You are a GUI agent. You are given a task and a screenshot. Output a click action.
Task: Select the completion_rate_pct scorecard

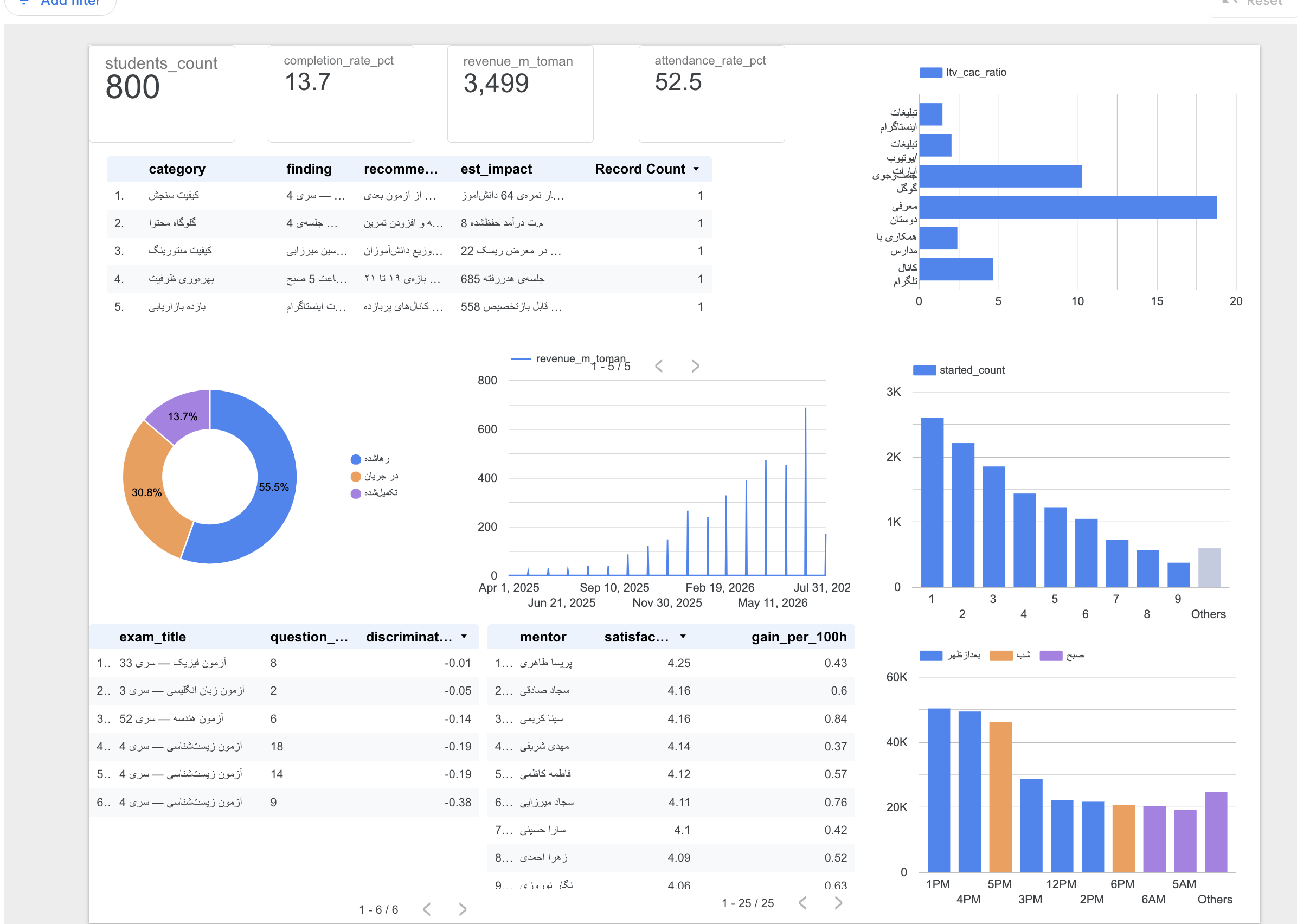click(x=341, y=93)
